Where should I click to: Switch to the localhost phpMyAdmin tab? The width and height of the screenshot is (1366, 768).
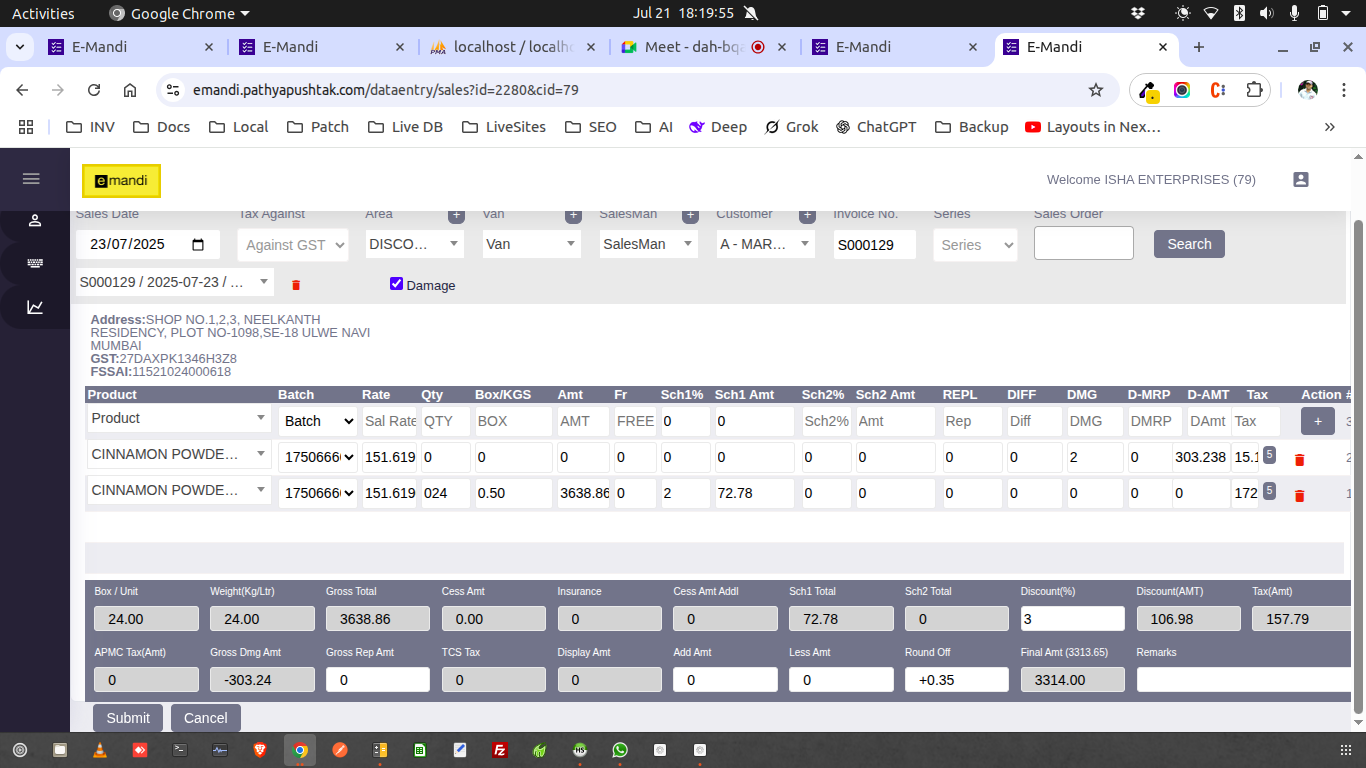513,47
